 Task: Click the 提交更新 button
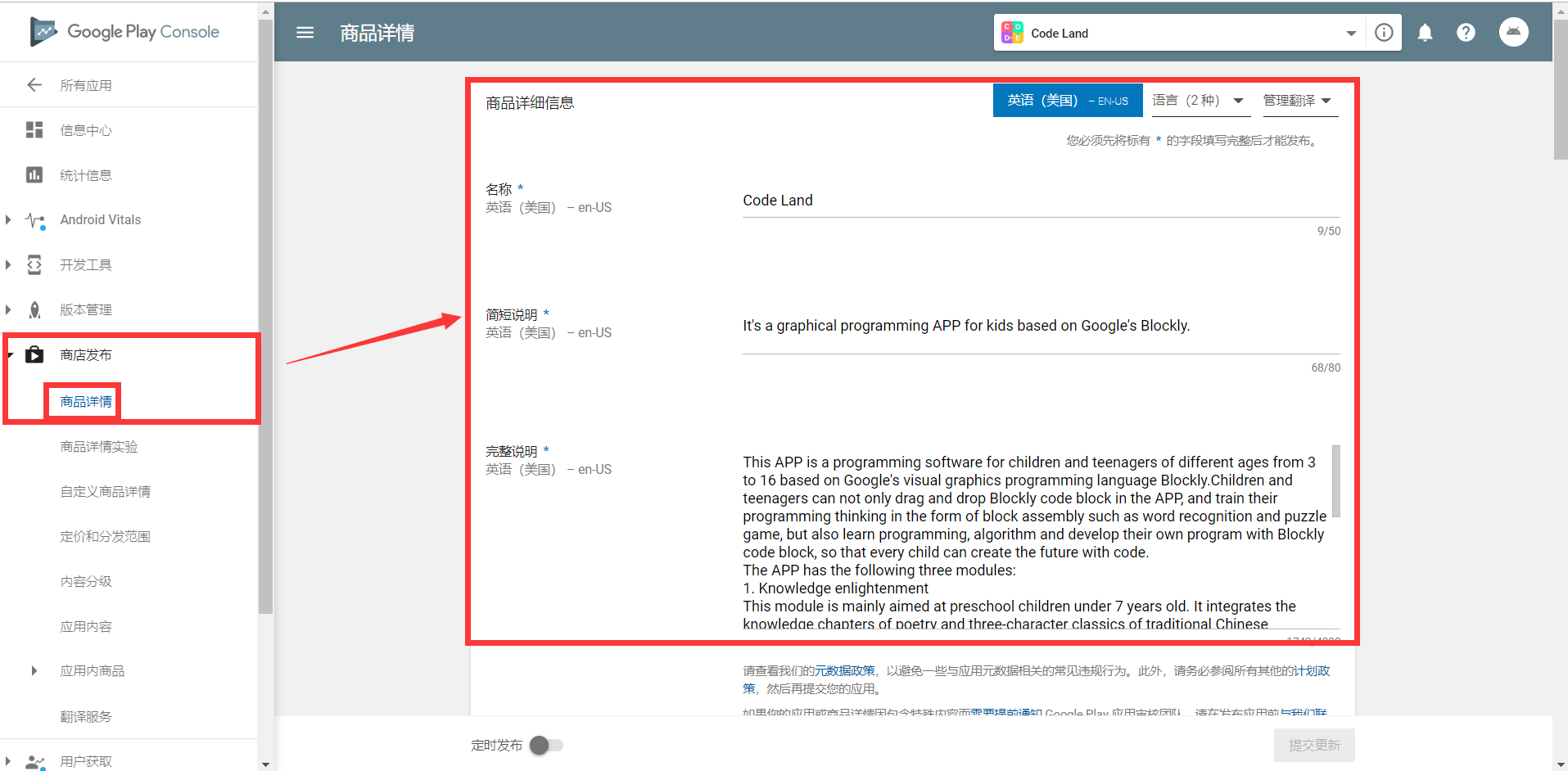(1314, 746)
